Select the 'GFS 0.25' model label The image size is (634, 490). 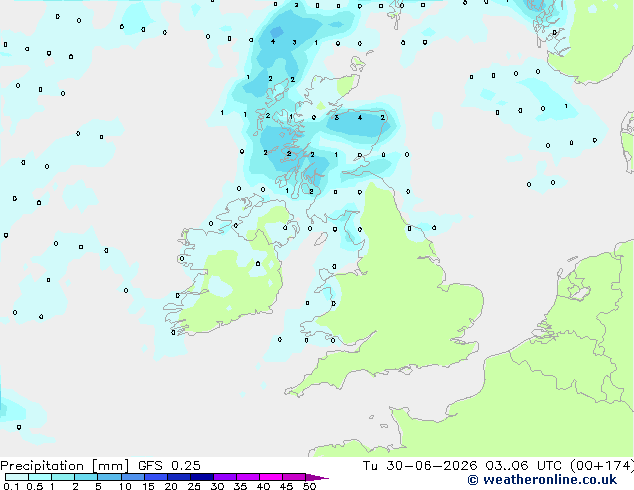(x=169, y=466)
